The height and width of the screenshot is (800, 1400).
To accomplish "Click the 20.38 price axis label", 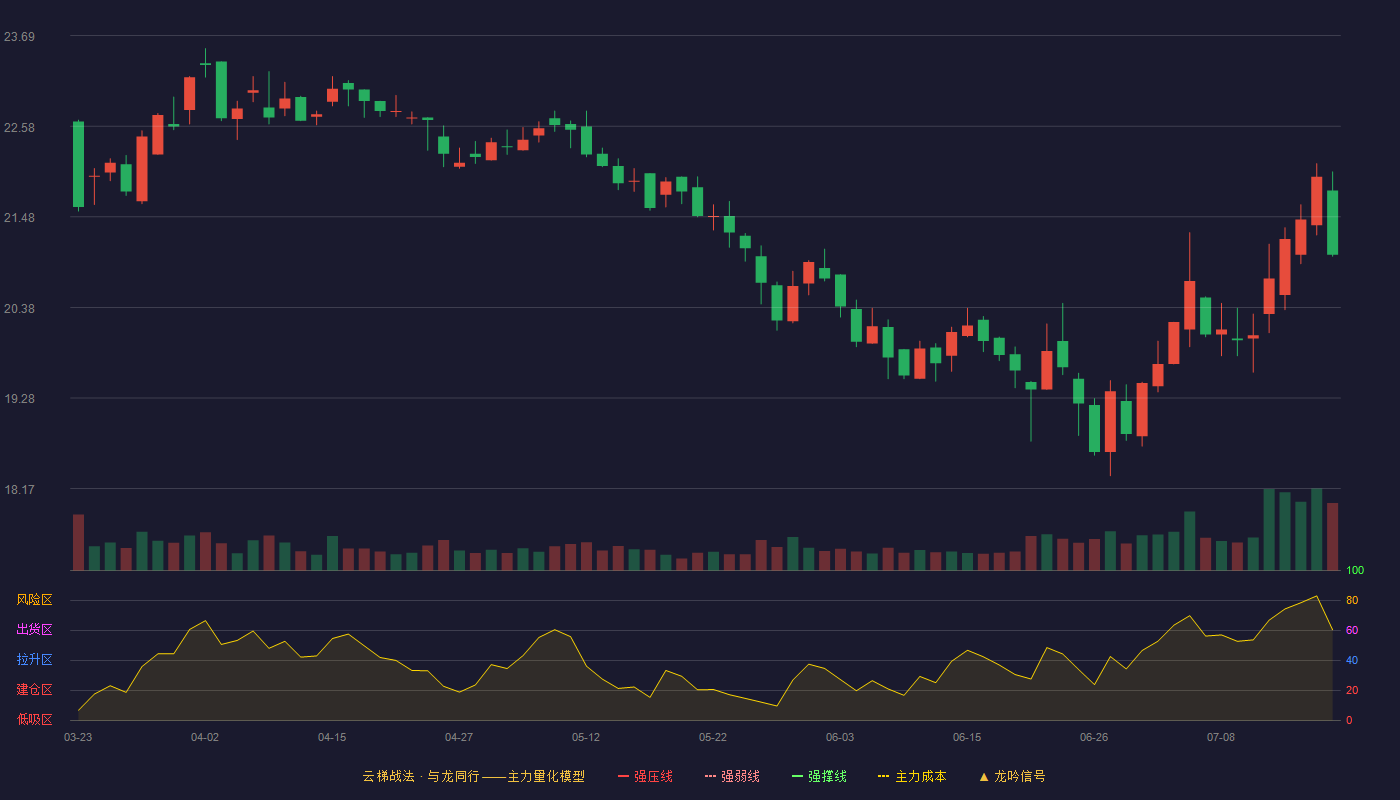I will pyautogui.click(x=19, y=309).
